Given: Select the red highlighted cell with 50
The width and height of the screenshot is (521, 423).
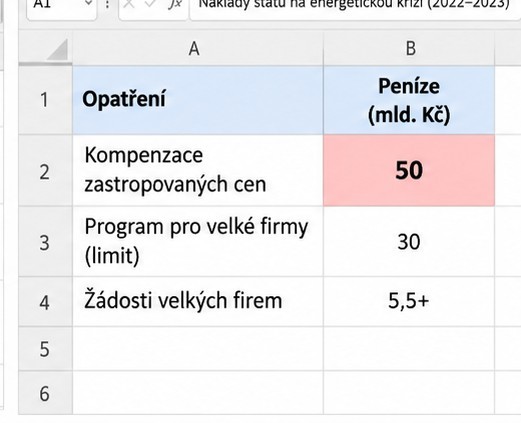Looking at the screenshot, I should click(x=409, y=170).
